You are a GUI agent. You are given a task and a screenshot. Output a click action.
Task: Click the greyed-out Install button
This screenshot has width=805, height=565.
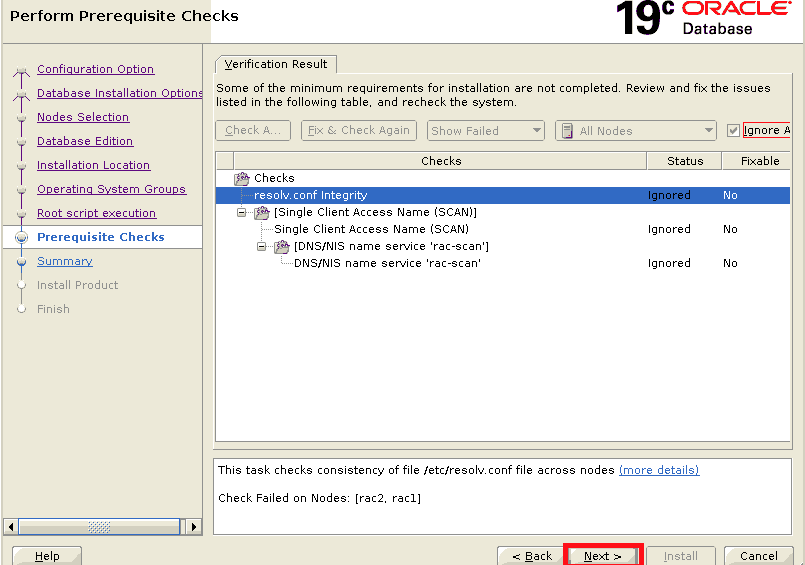coord(680,556)
